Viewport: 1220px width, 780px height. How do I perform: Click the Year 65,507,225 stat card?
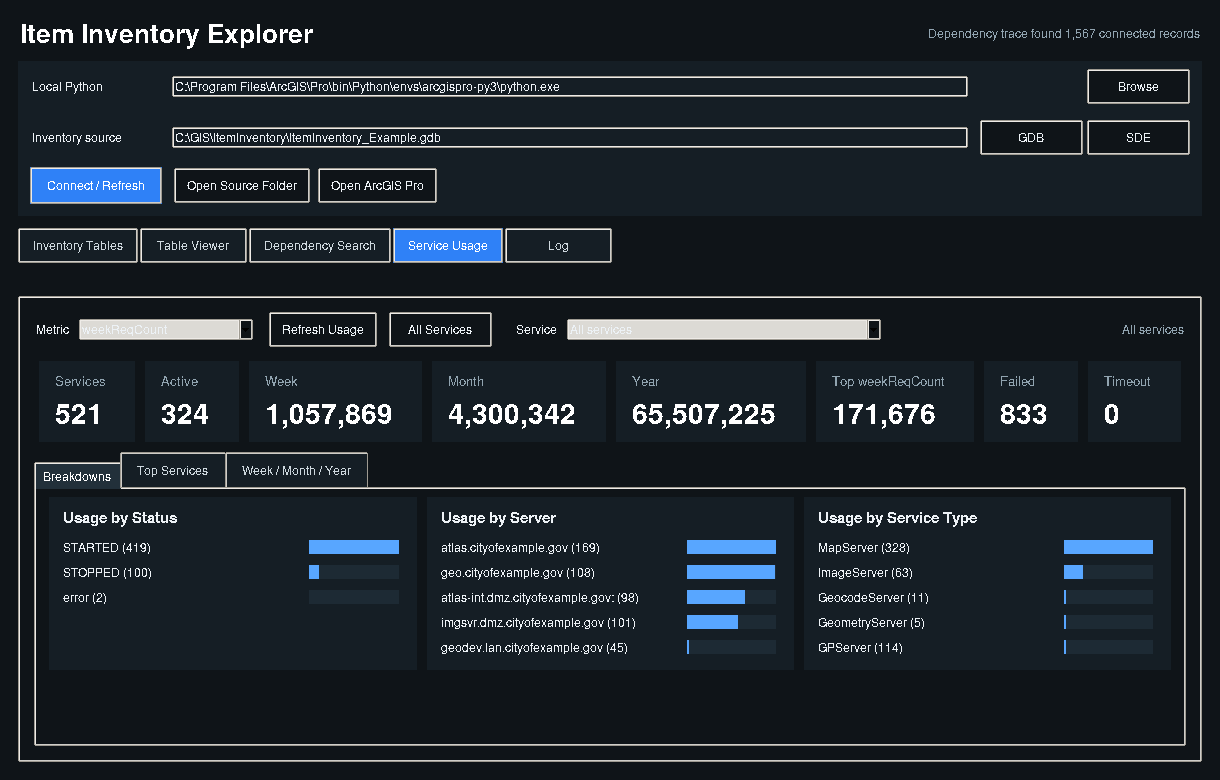(x=711, y=401)
